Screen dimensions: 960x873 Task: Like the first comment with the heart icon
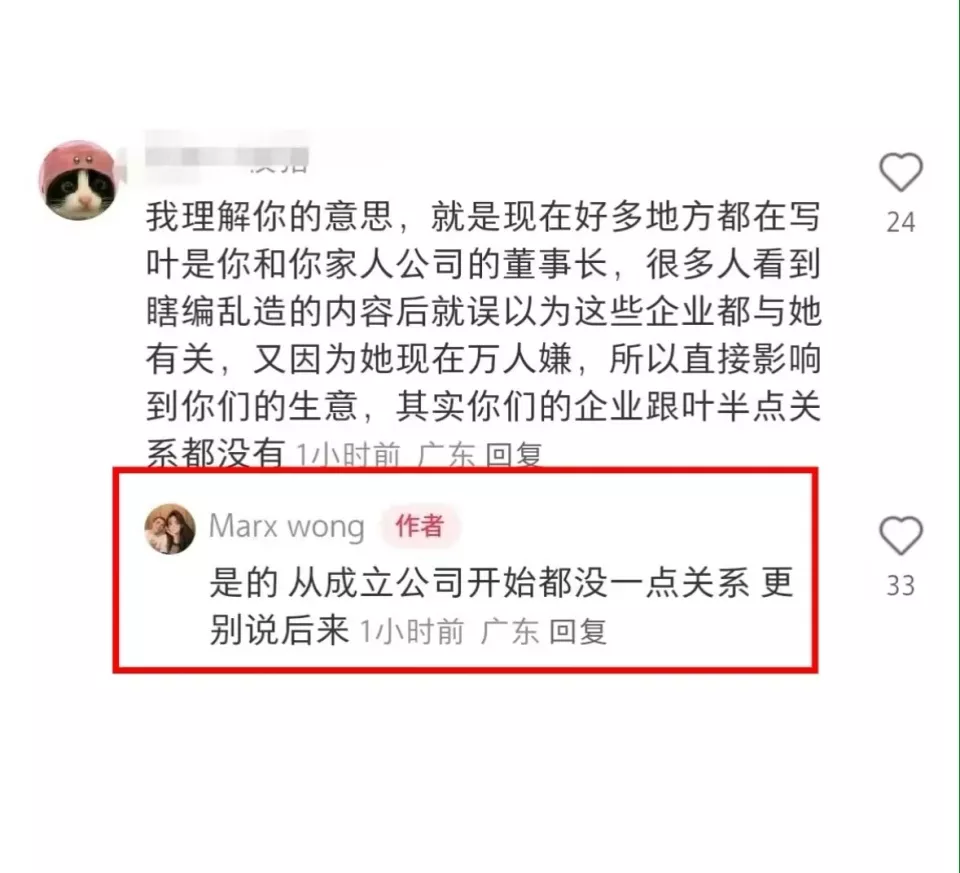901,172
